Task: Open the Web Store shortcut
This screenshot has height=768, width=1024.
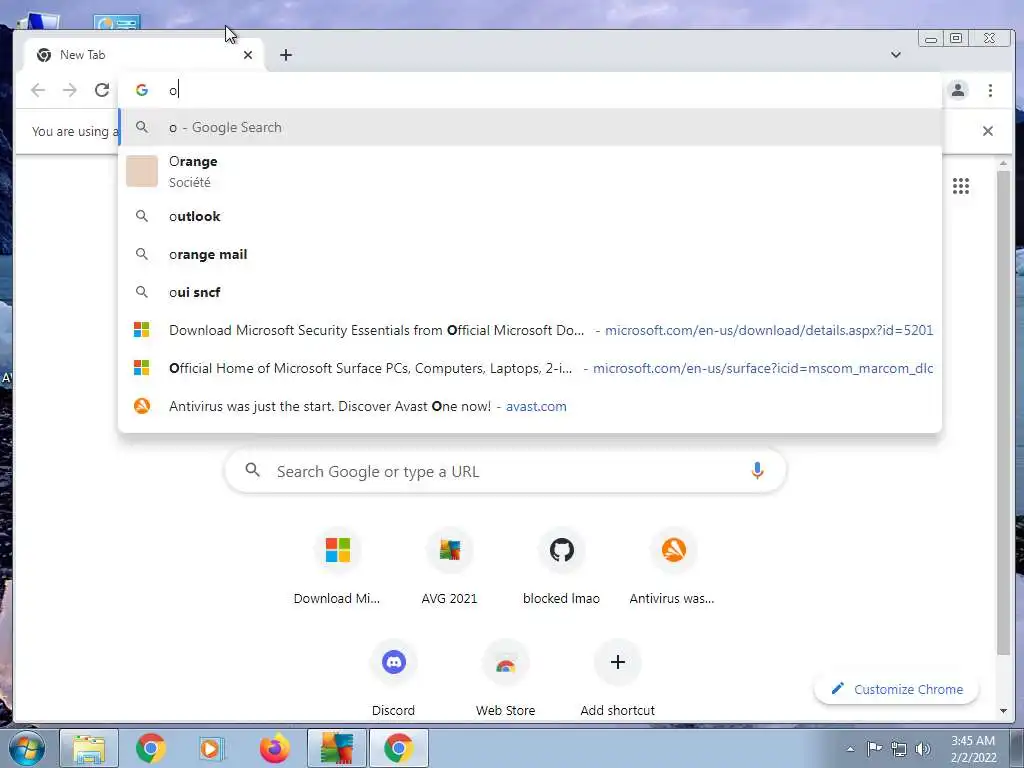Action: coord(505,679)
